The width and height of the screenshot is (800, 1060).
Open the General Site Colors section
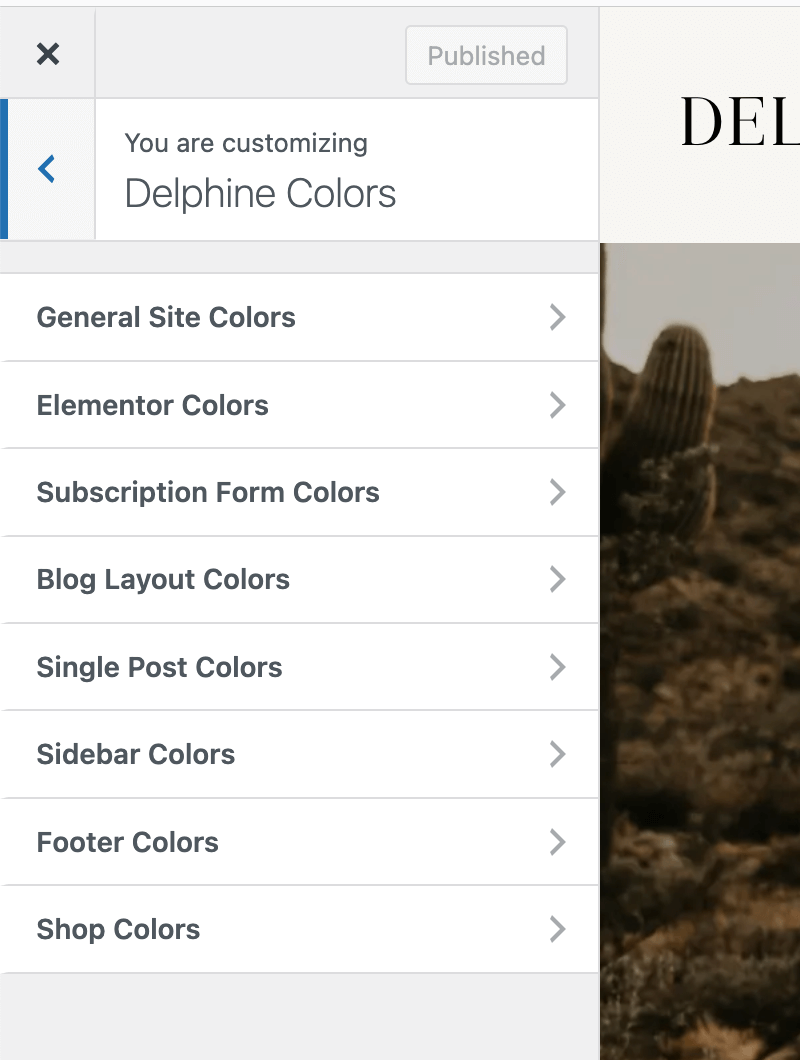tap(166, 317)
